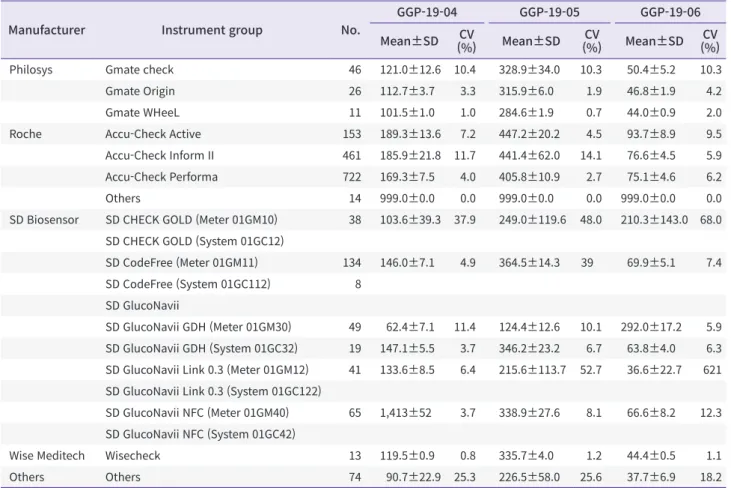Click the No. column header

pyautogui.click(x=350, y=30)
